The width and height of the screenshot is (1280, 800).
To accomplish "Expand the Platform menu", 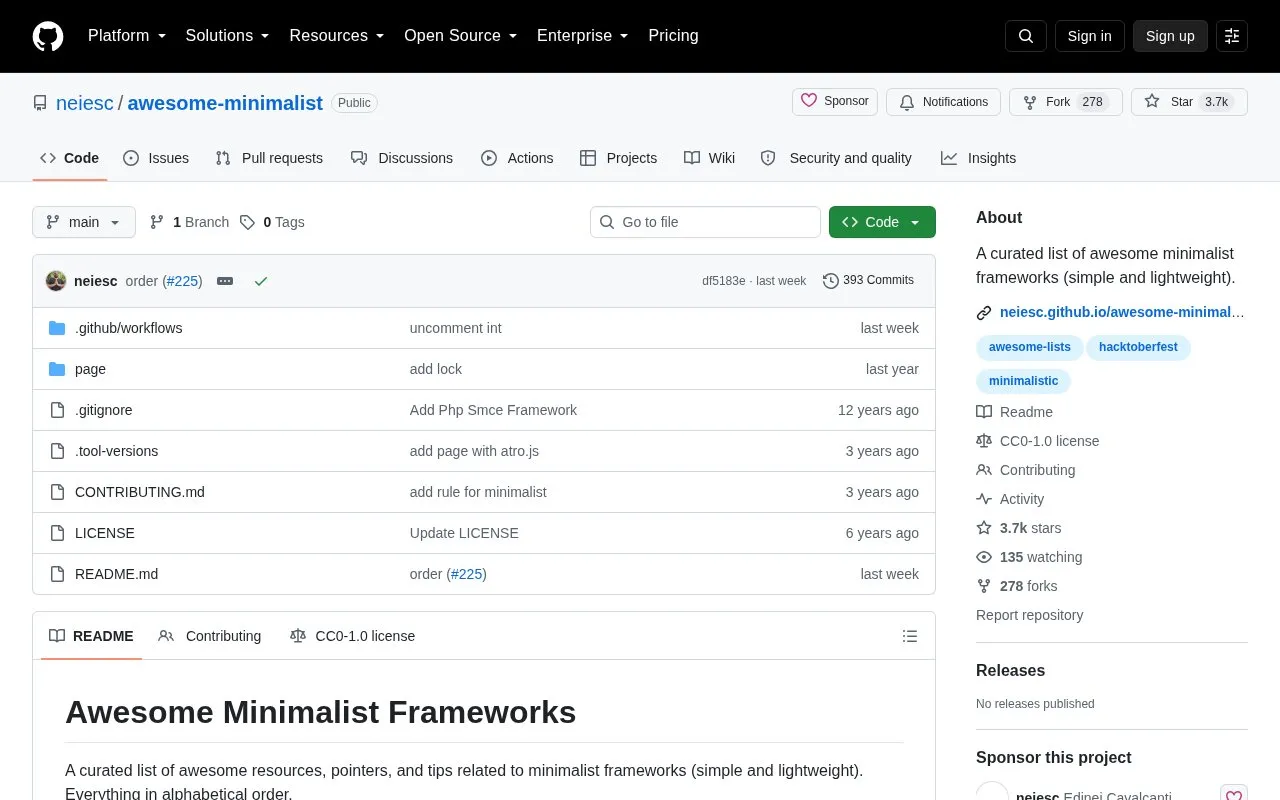I will pos(127,36).
